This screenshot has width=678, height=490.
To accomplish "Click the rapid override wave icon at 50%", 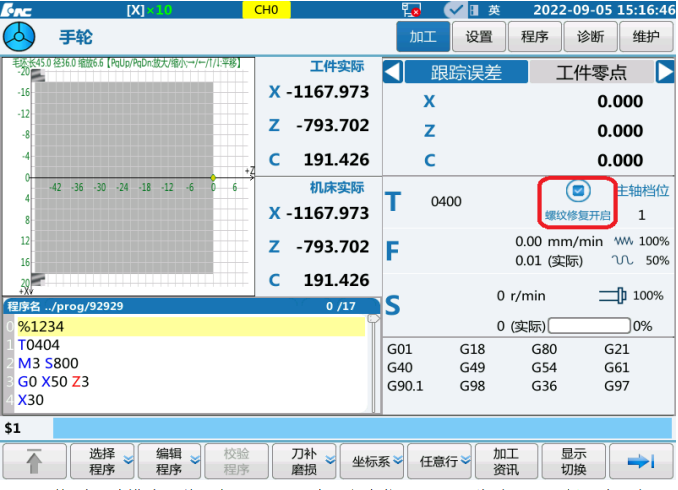I will click(x=623, y=260).
